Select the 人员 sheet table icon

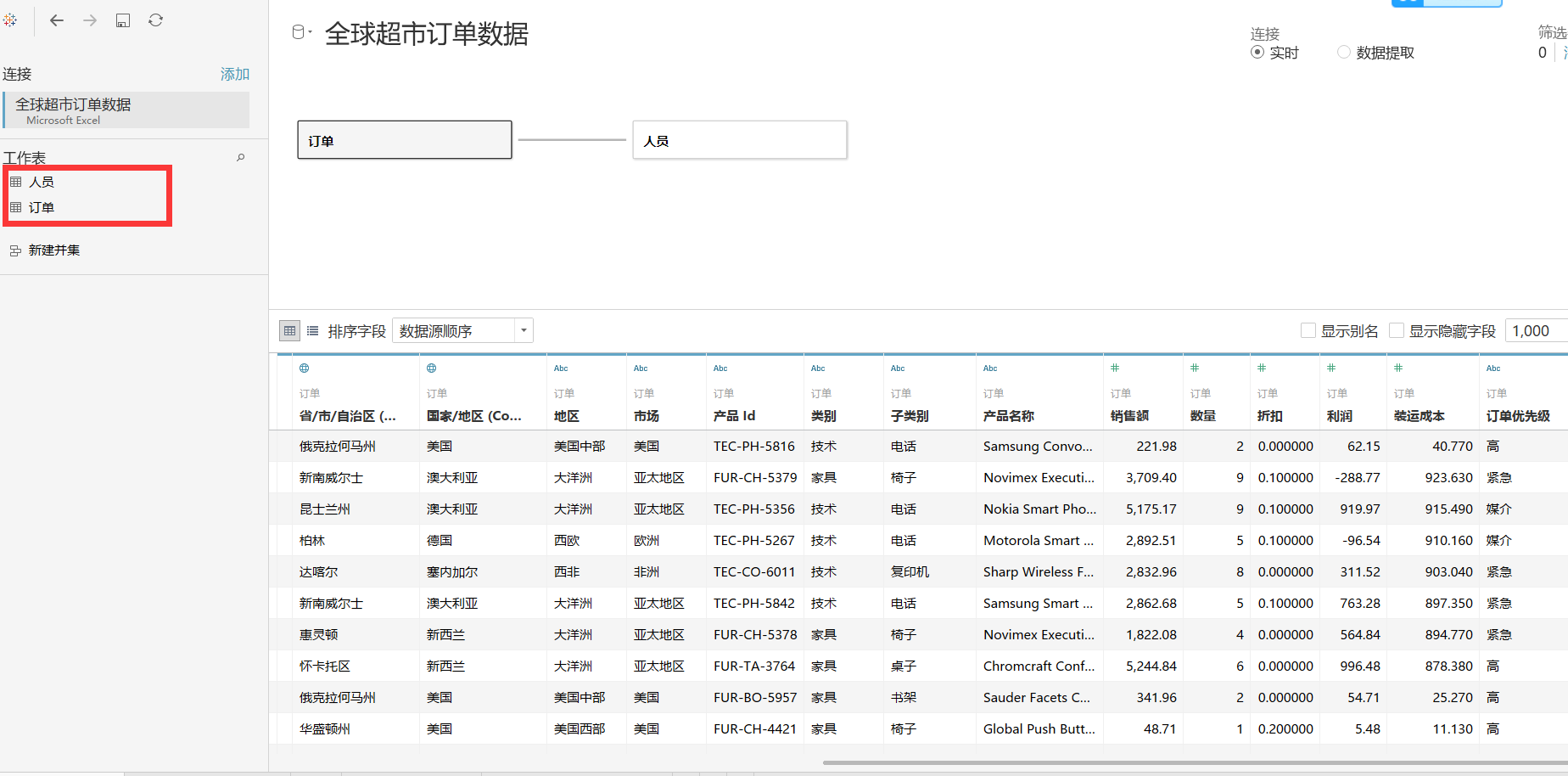15,182
